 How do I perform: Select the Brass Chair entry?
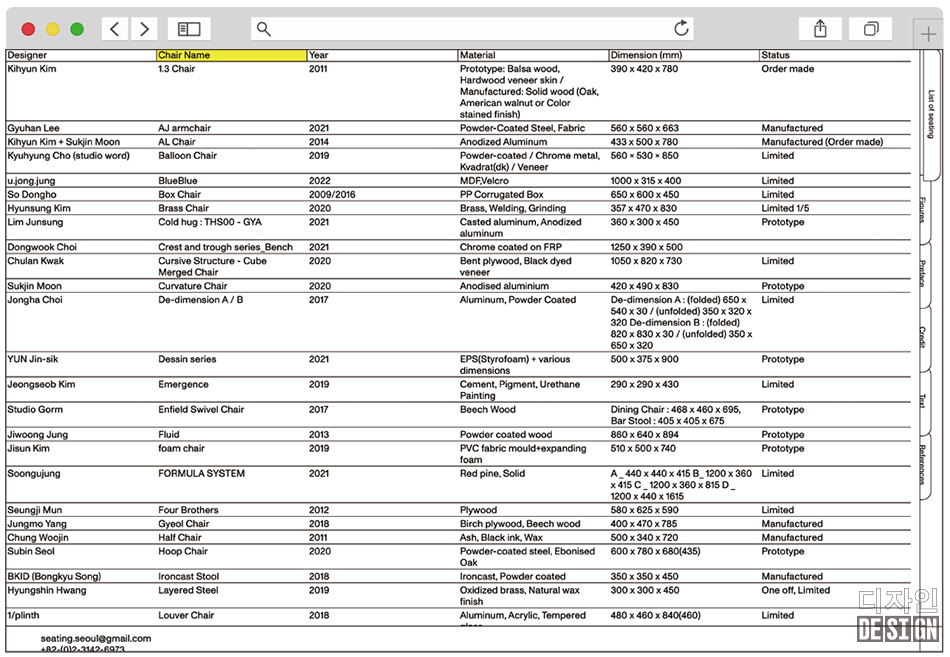coord(184,208)
